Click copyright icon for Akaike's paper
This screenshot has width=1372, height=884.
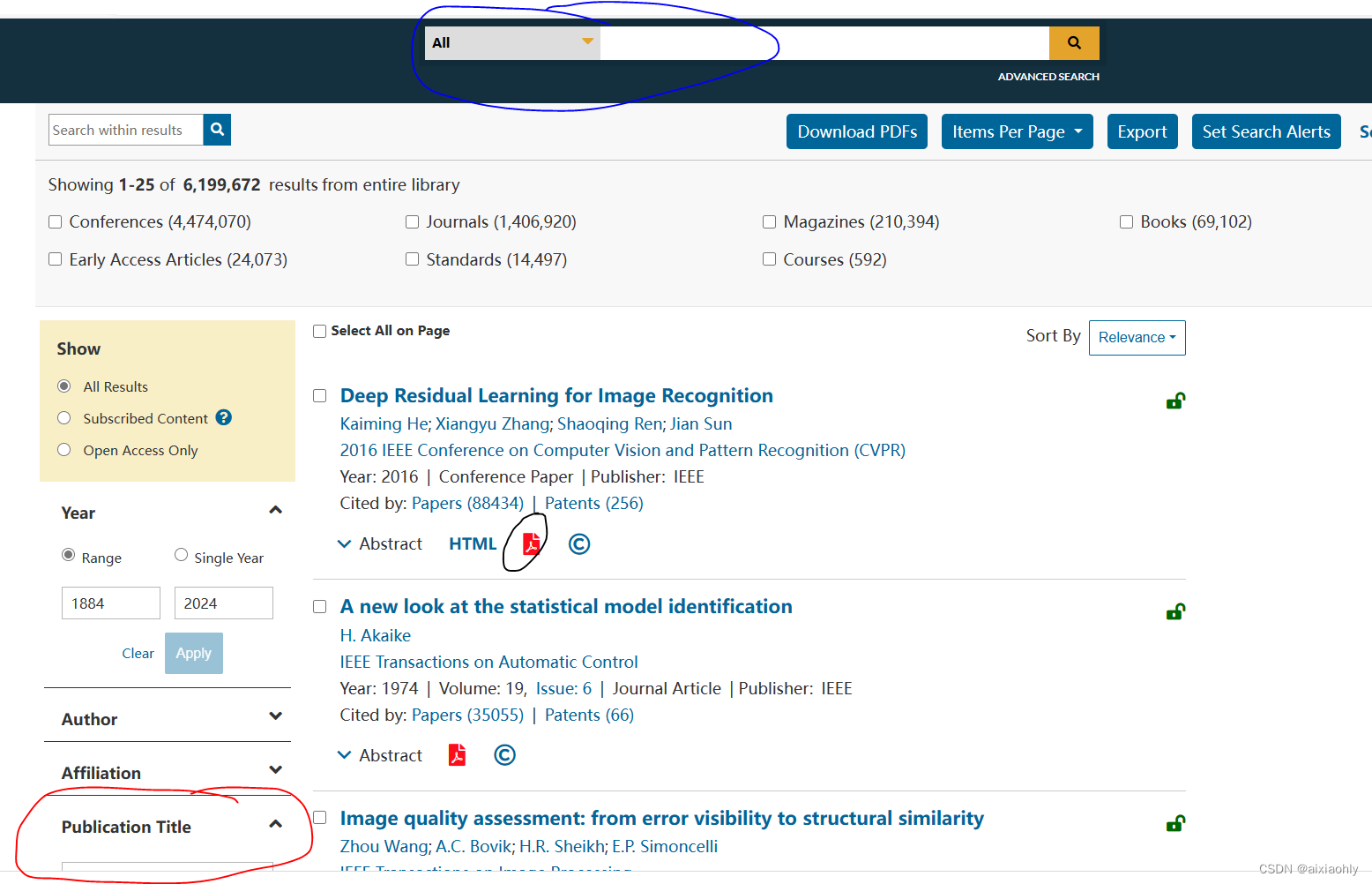click(x=504, y=755)
